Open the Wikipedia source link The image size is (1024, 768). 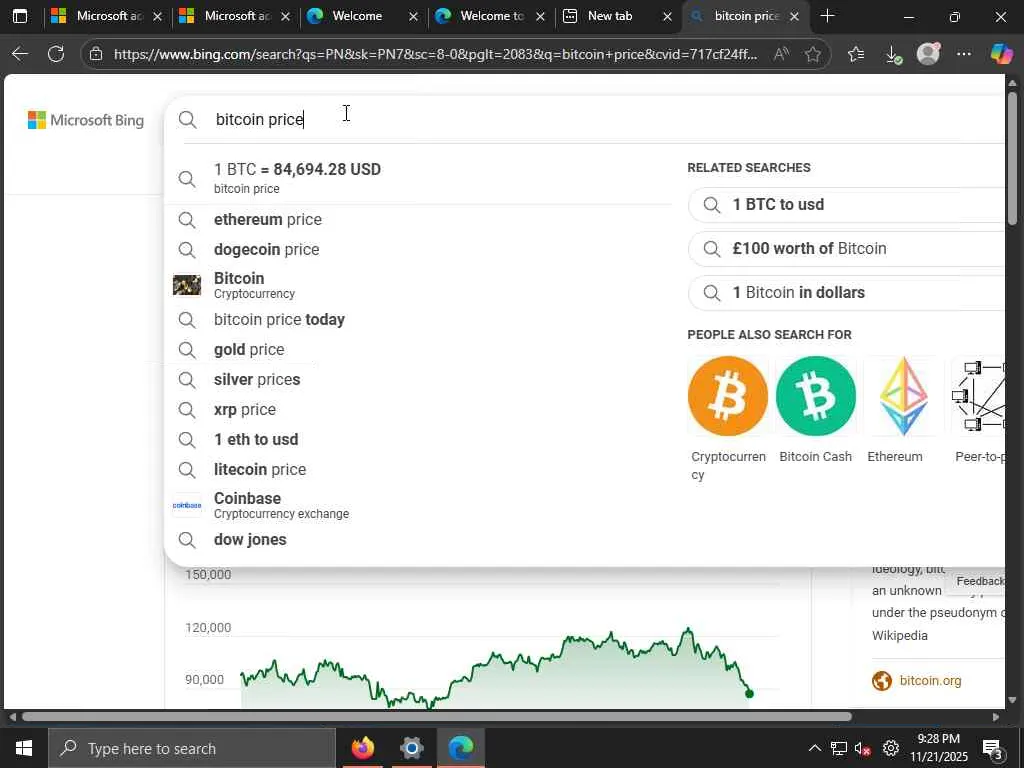point(899,635)
